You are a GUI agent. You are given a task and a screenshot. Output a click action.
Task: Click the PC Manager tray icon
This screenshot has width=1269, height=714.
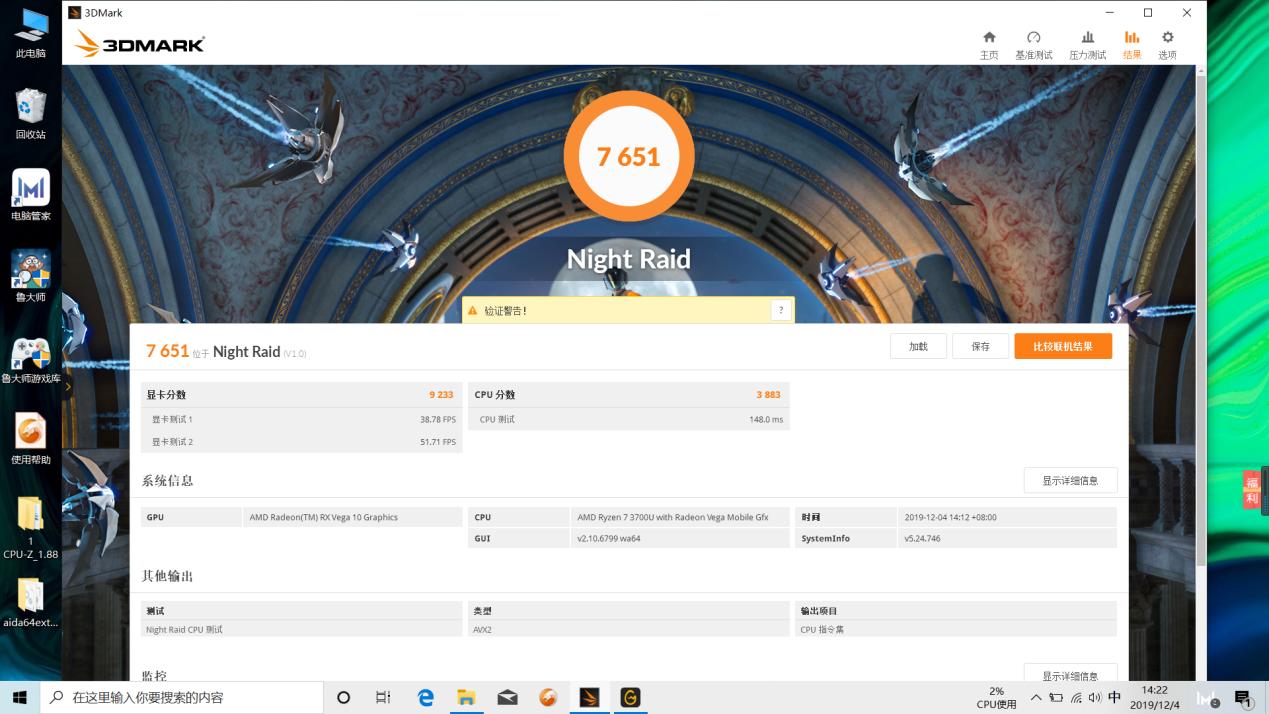pyautogui.click(x=1207, y=698)
